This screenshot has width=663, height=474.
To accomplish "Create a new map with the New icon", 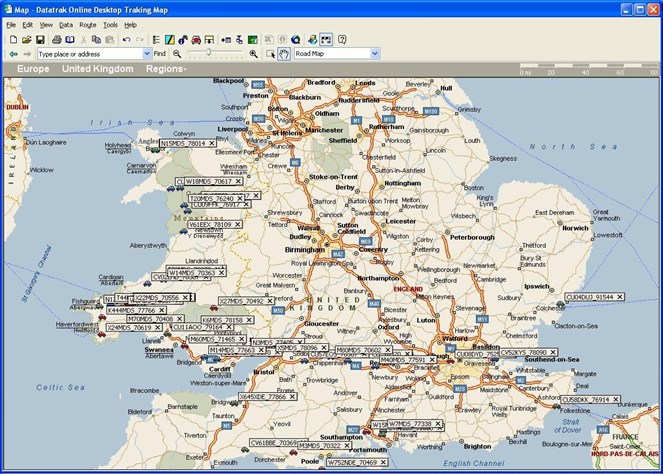I will [x=13, y=40].
